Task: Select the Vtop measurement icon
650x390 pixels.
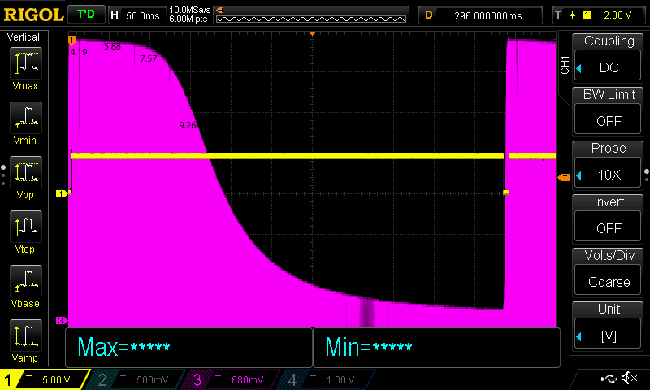Action: [x=25, y=227]
